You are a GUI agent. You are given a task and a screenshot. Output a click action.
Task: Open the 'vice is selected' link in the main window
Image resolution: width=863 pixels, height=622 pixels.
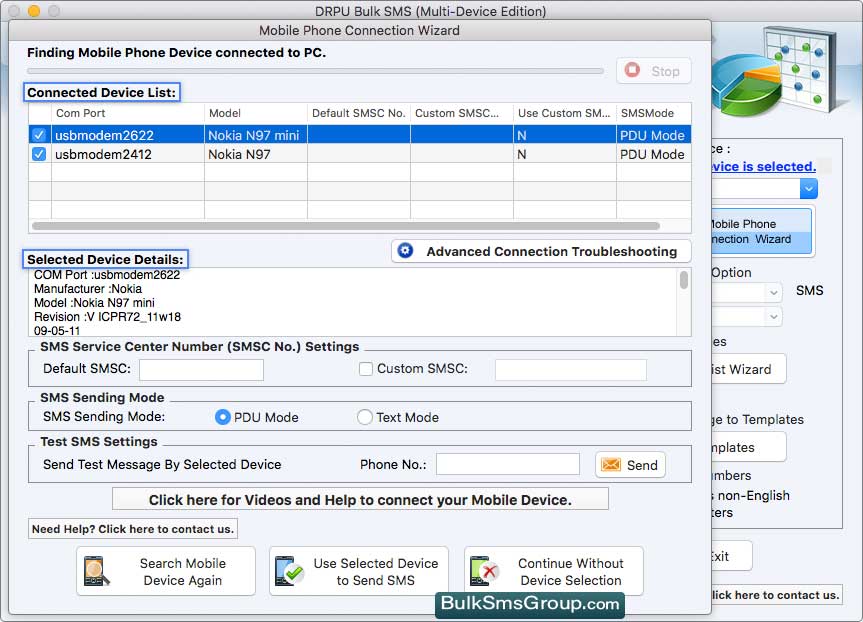(x=763, y=166)
